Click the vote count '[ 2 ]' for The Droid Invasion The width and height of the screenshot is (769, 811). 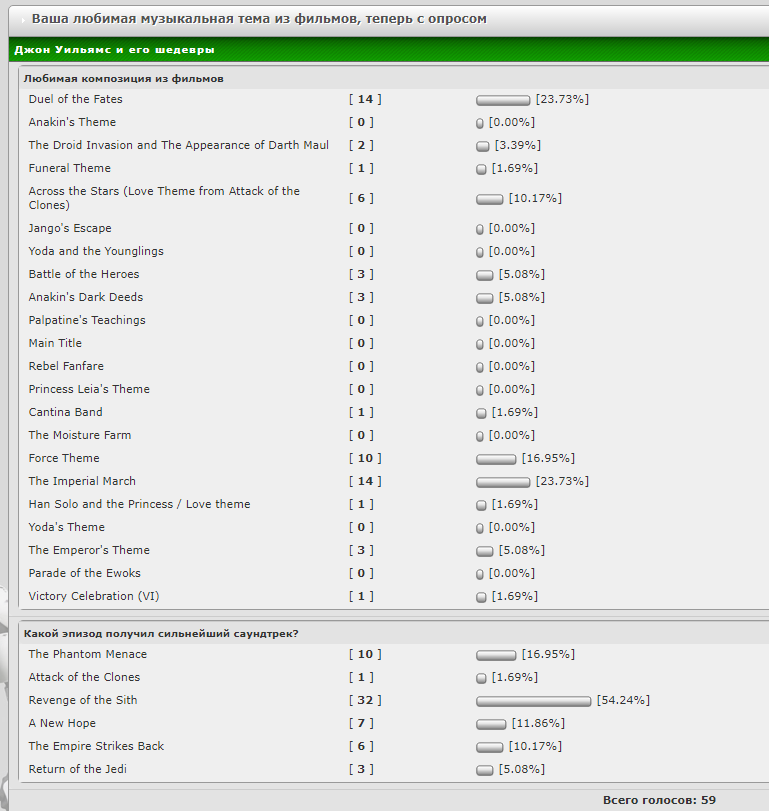[x=361, y=145]
